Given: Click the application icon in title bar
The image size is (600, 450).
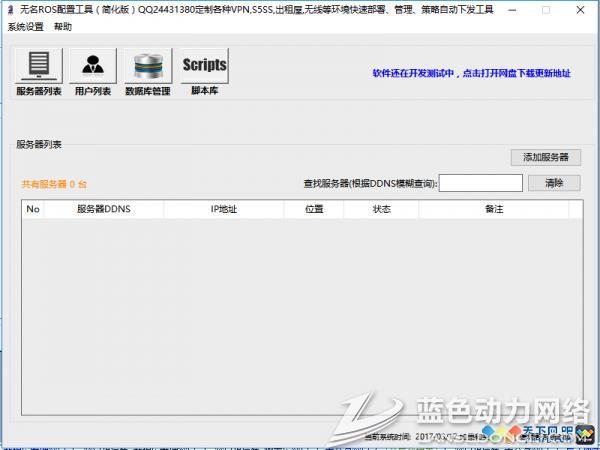Looking at the screenshot, I should point(10,9).
